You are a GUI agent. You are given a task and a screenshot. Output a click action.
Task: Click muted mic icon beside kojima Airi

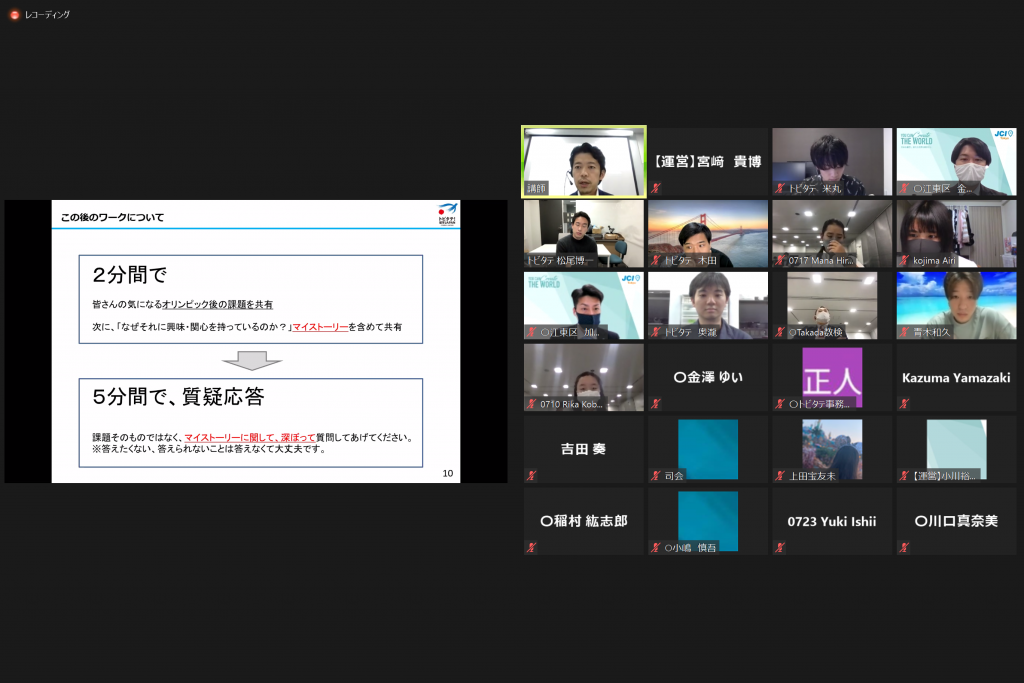[x=905, y=260]
